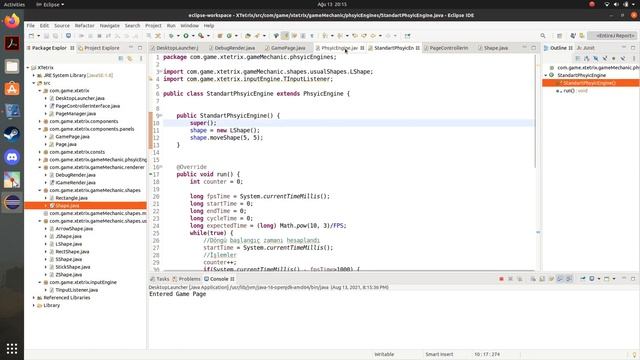
Task: Expand JRE System Library node
Action: 34,76
